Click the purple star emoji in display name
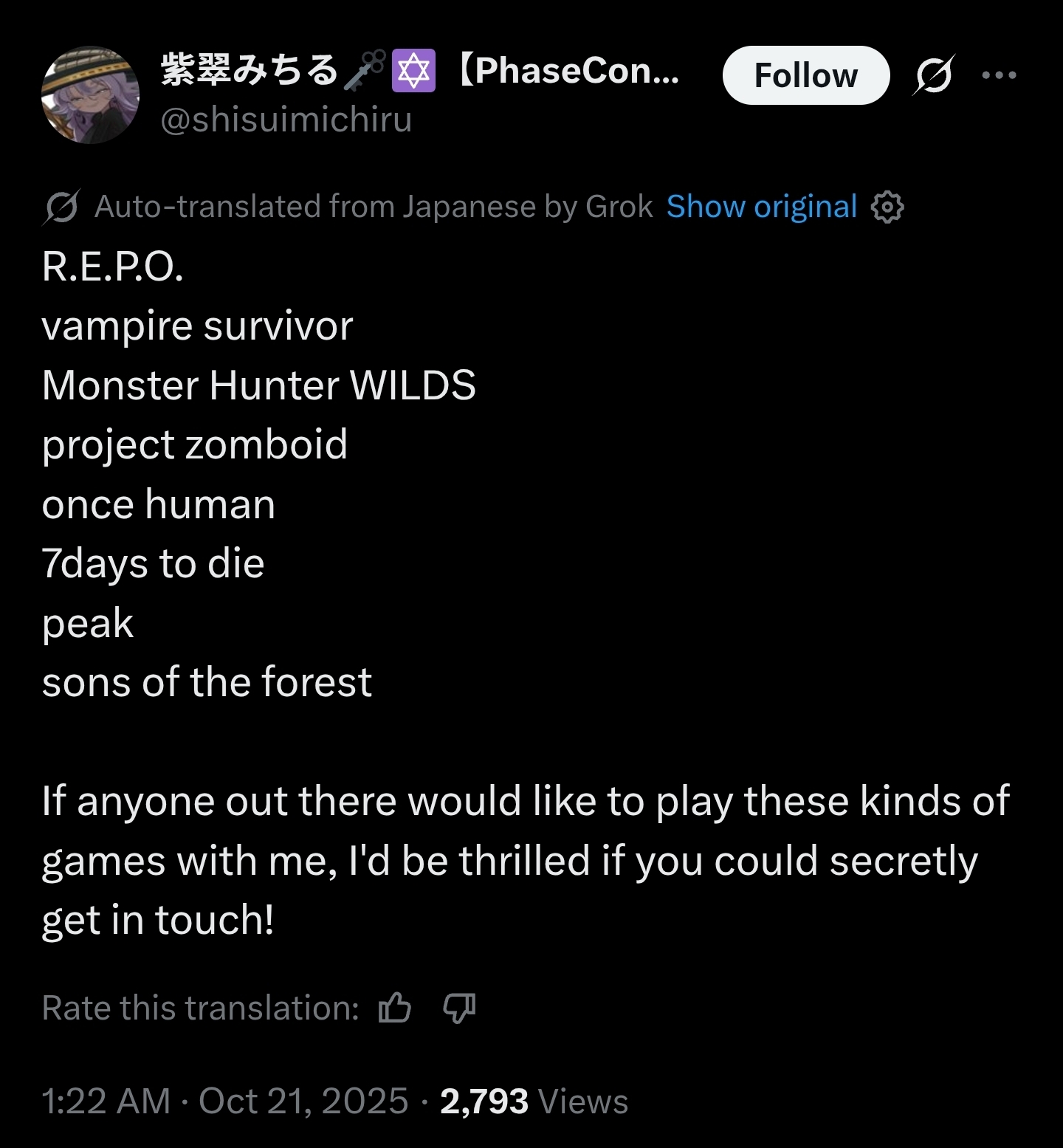 tap(413, 71)
